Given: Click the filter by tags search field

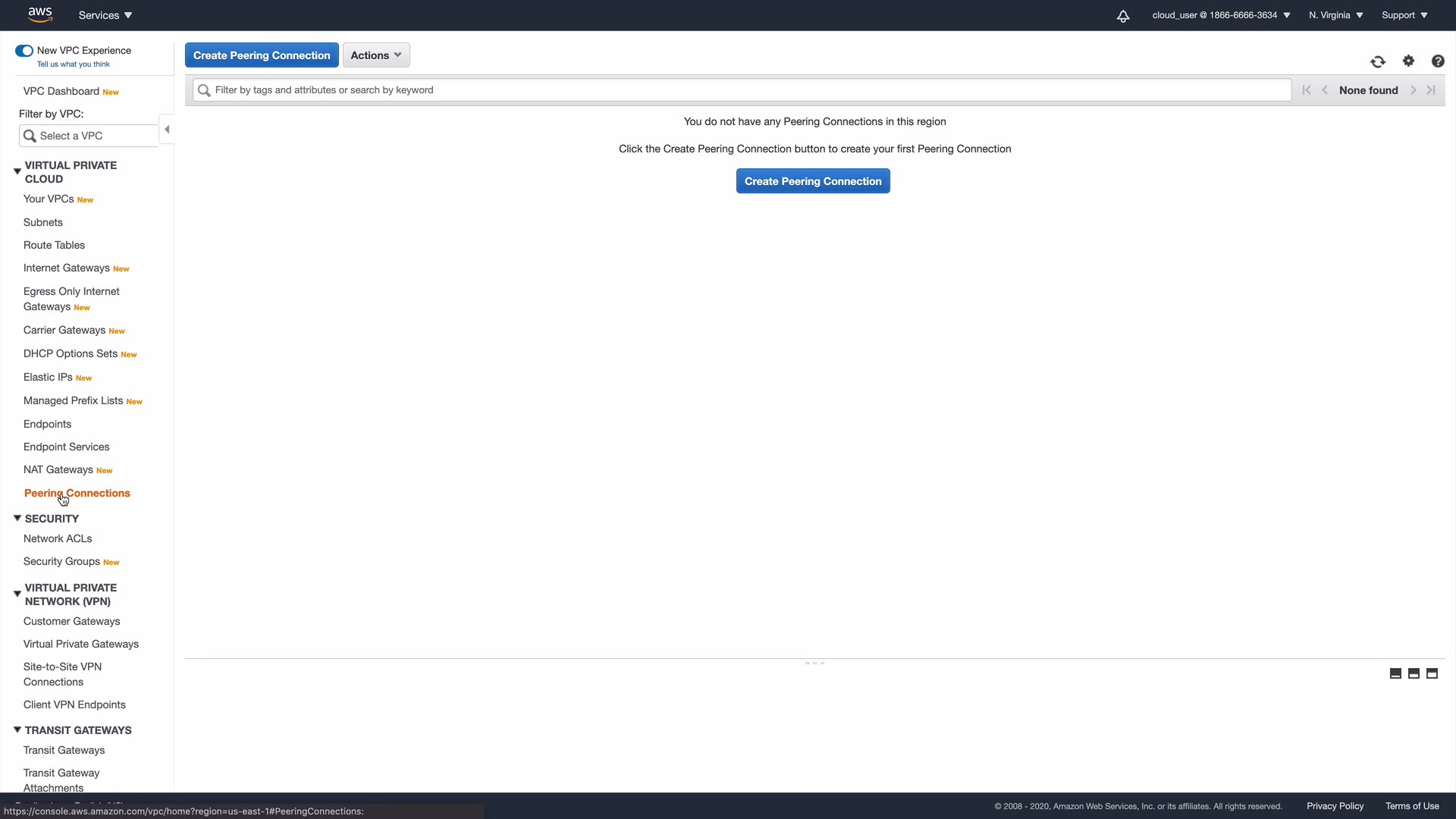Looking at the screenshot, I should tap(743, 90).
